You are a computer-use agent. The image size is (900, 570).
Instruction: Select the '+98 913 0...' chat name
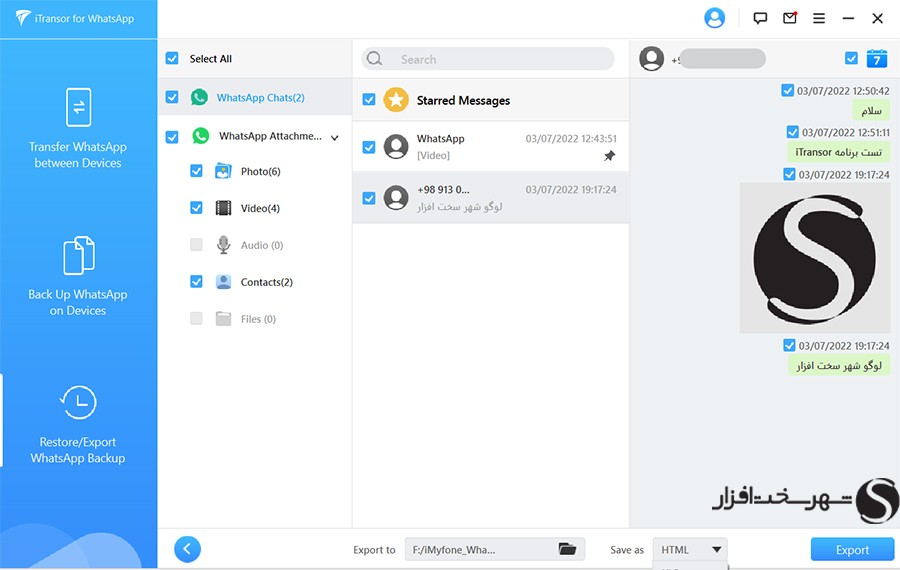point(443,189)
